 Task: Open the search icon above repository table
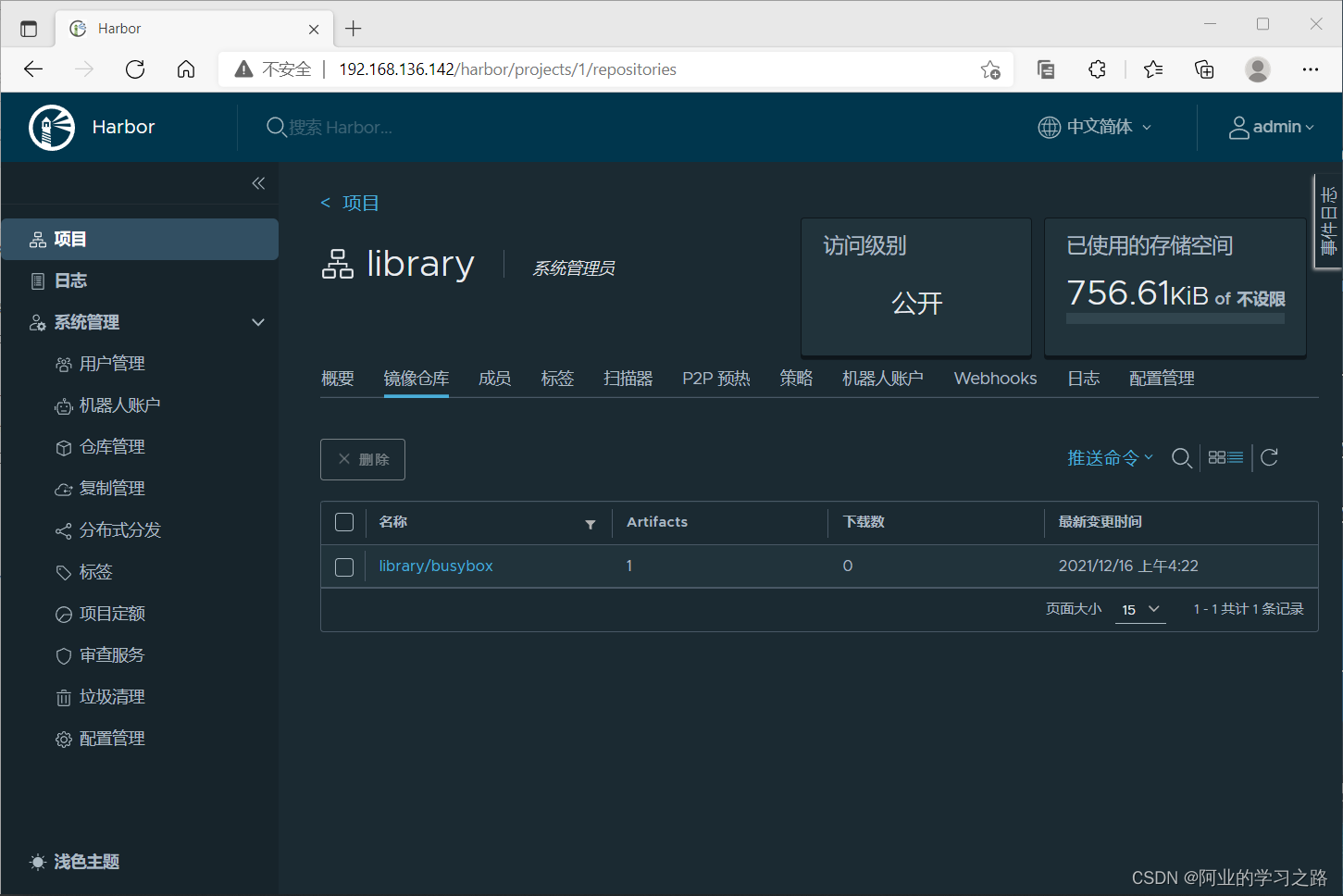tap(1181, 458)
